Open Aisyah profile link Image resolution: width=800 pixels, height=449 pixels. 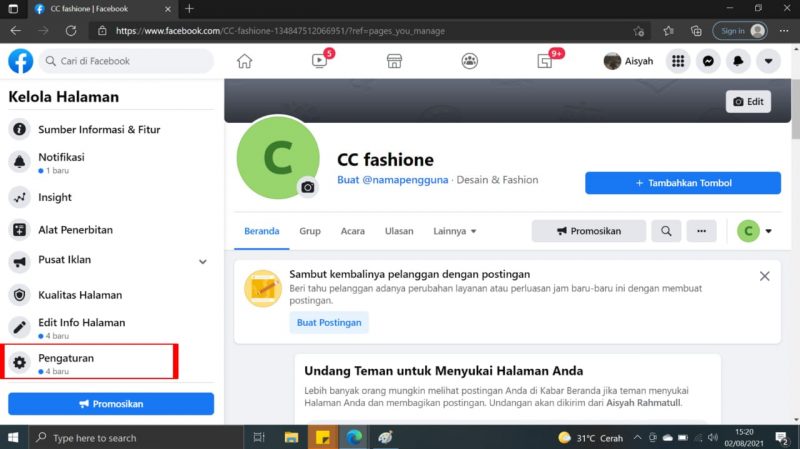pos(629,61)
